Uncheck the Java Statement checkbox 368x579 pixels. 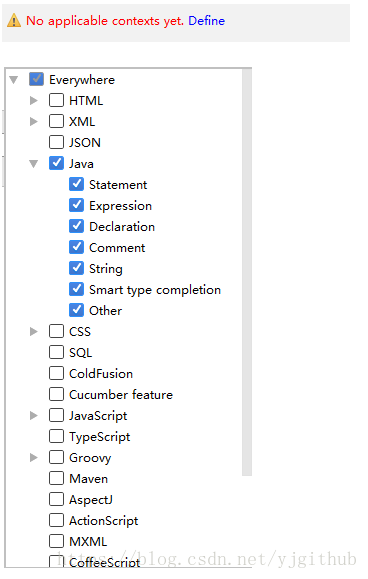pos(76,184)
